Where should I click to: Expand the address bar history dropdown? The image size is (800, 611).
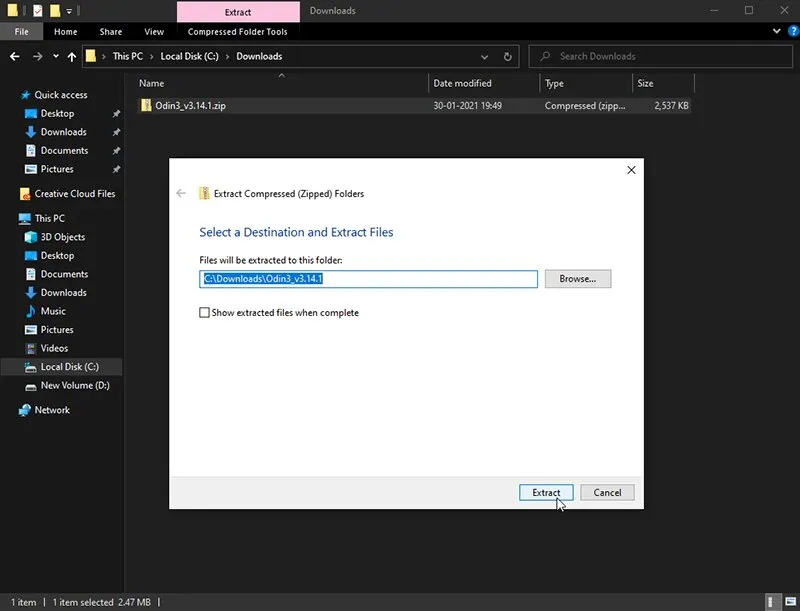point(484,56)
